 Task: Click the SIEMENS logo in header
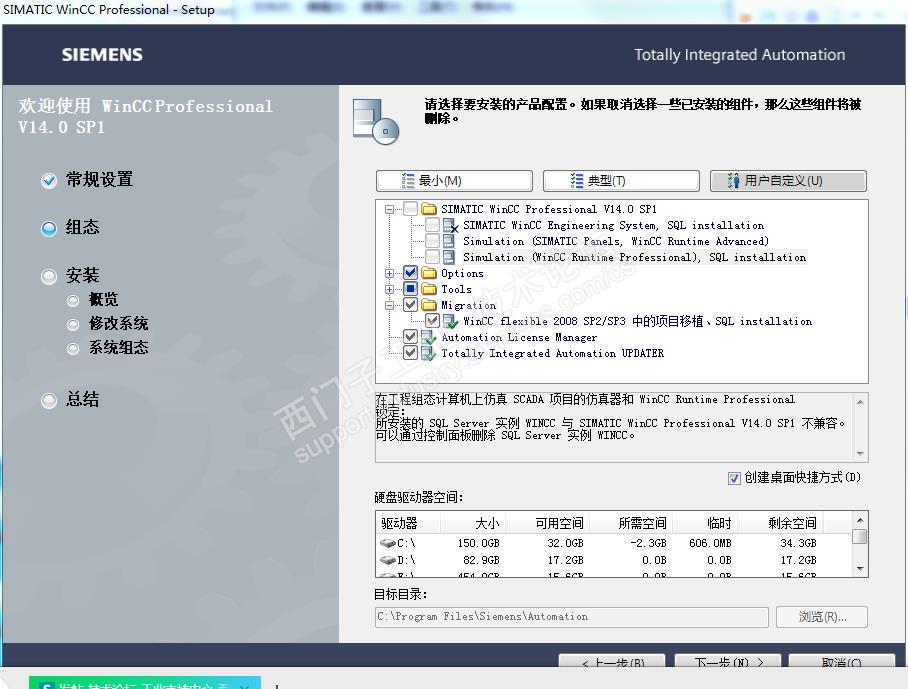102,55
